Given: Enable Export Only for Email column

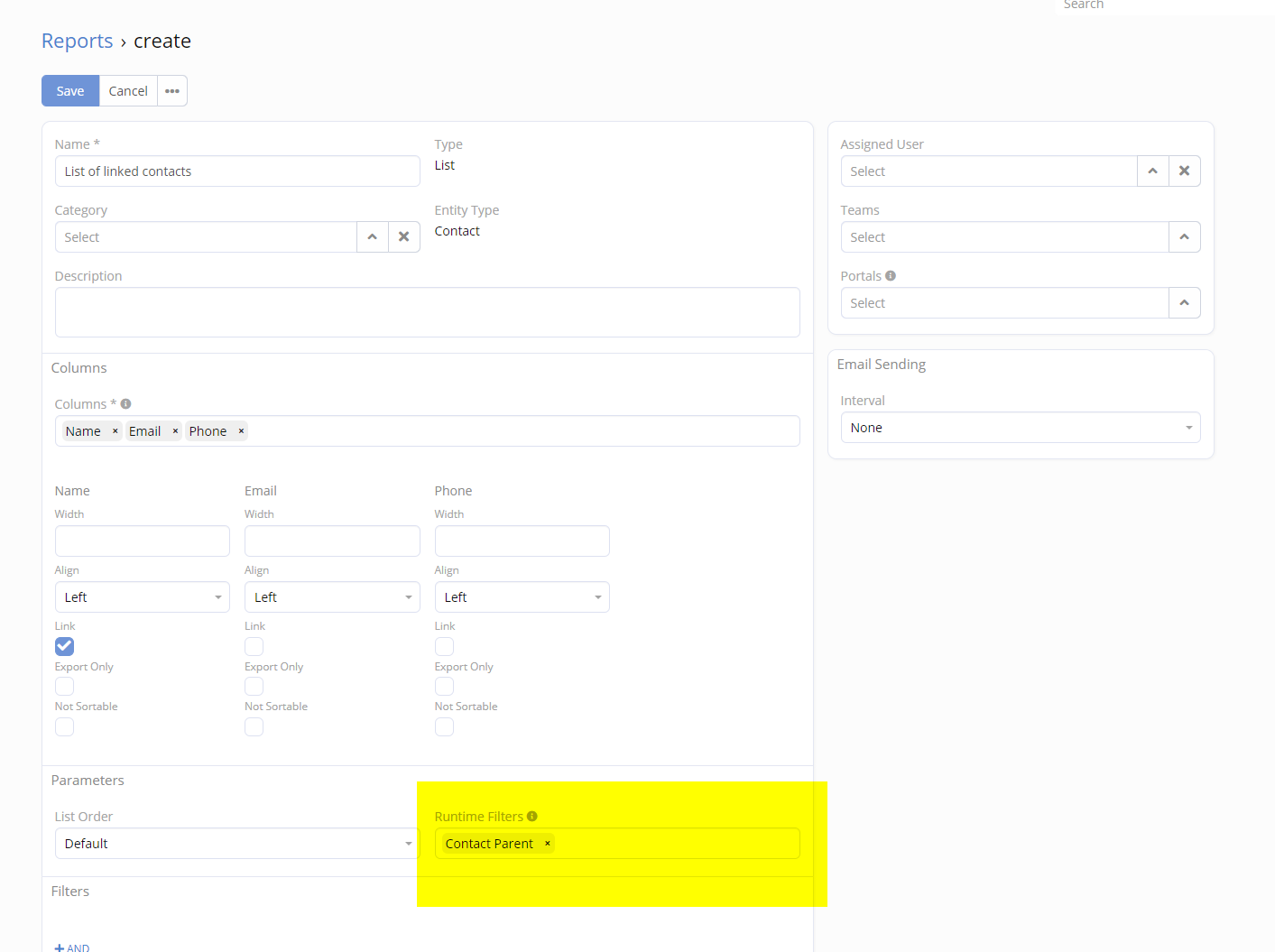Looking at the screenshot, I should coord(254,687).
